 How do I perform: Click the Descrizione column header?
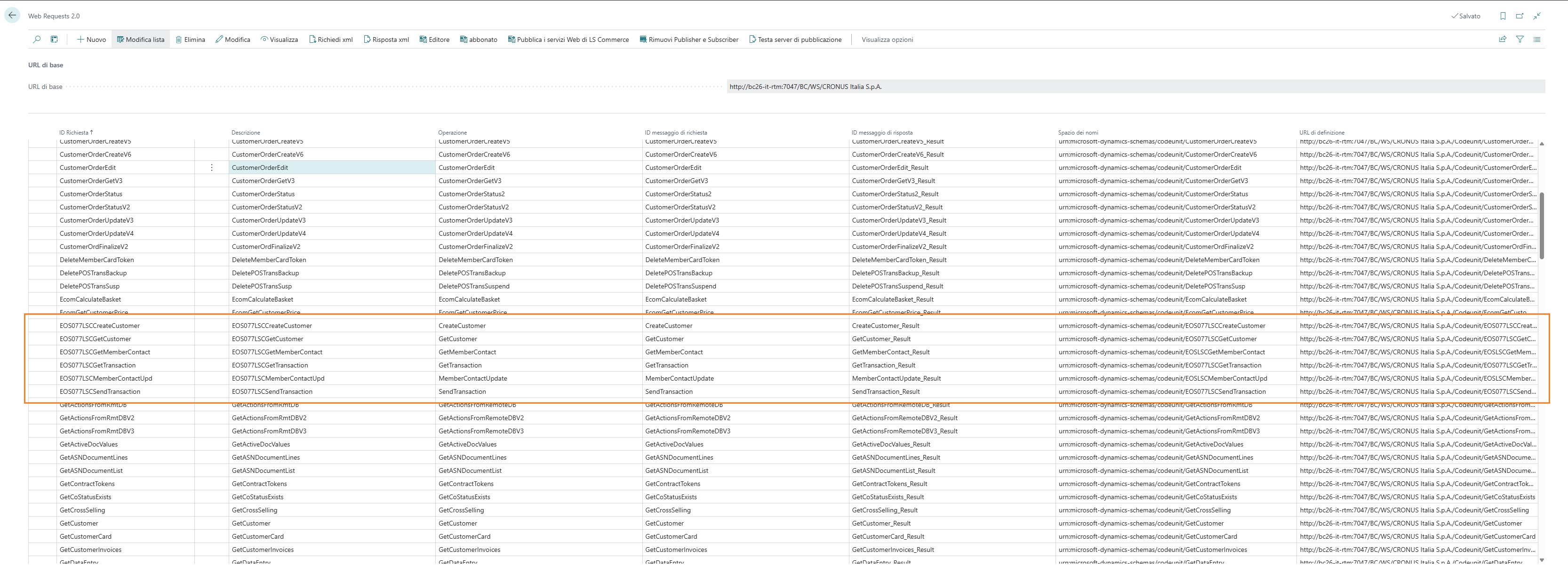(245, 132)
